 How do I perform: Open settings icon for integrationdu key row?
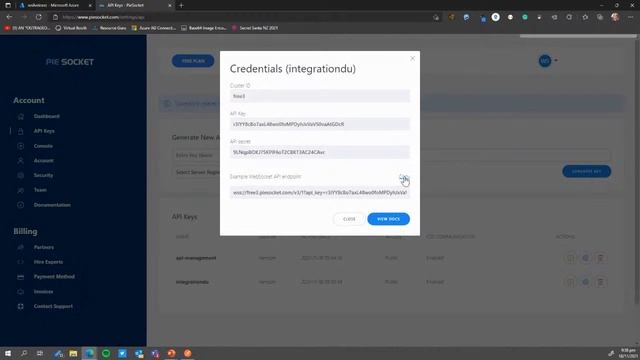tap(586, 282)
